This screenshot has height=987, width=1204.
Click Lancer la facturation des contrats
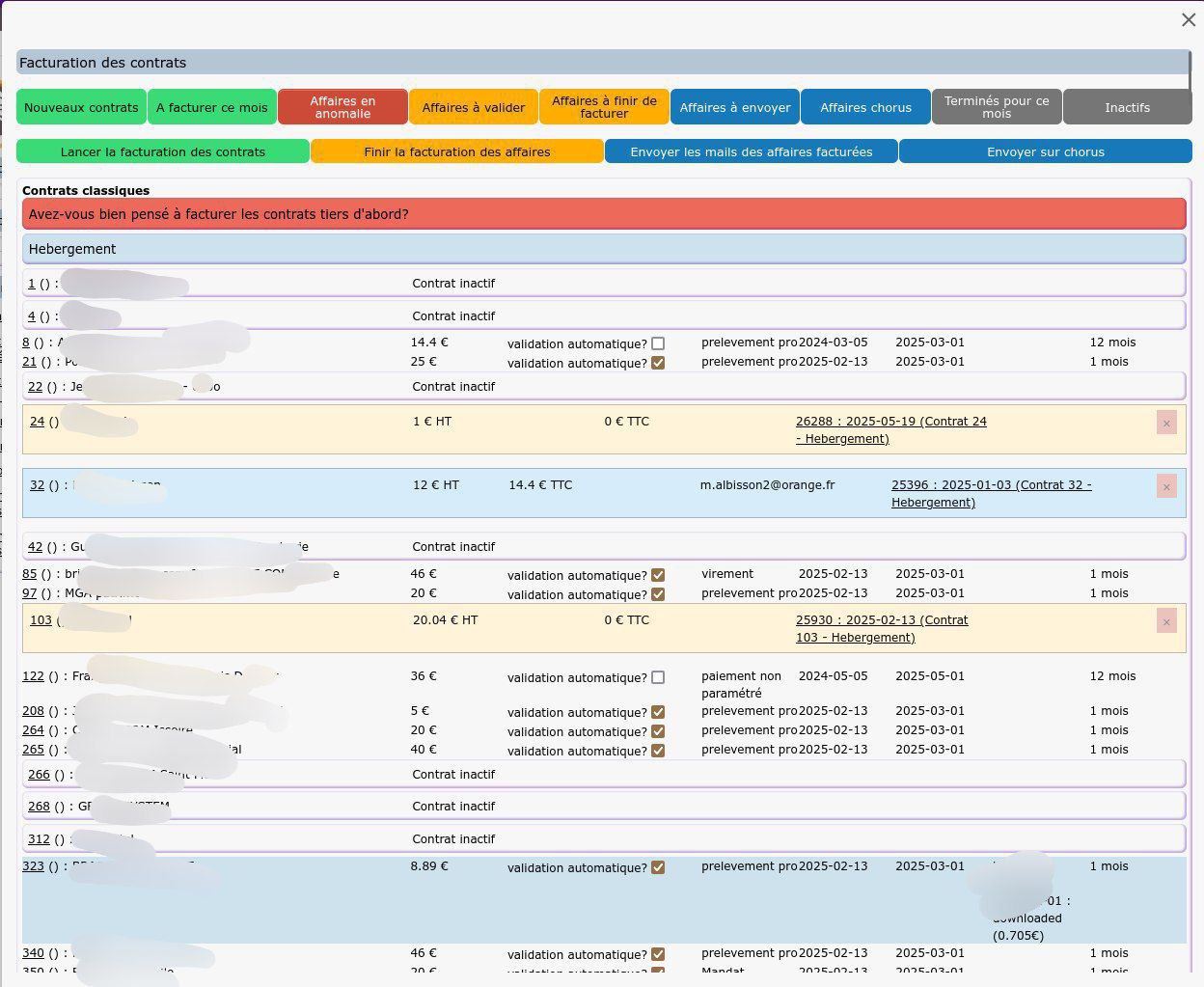[163, 151]
